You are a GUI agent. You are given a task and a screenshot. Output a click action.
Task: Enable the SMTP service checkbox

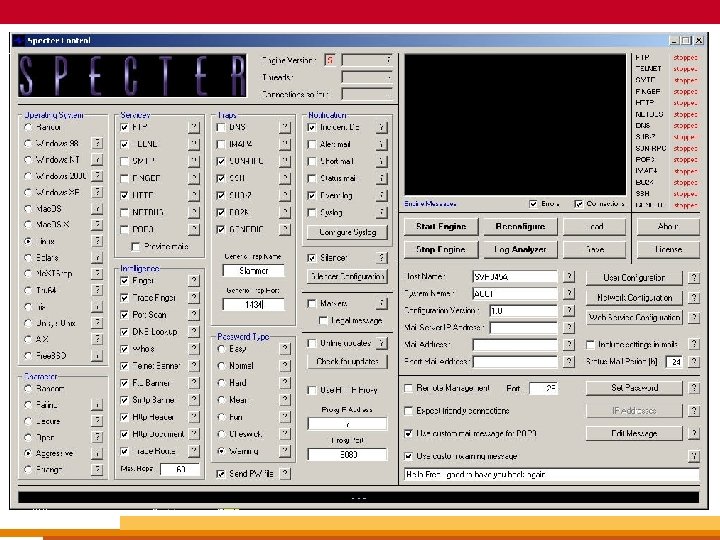click(x=124, y=161)
